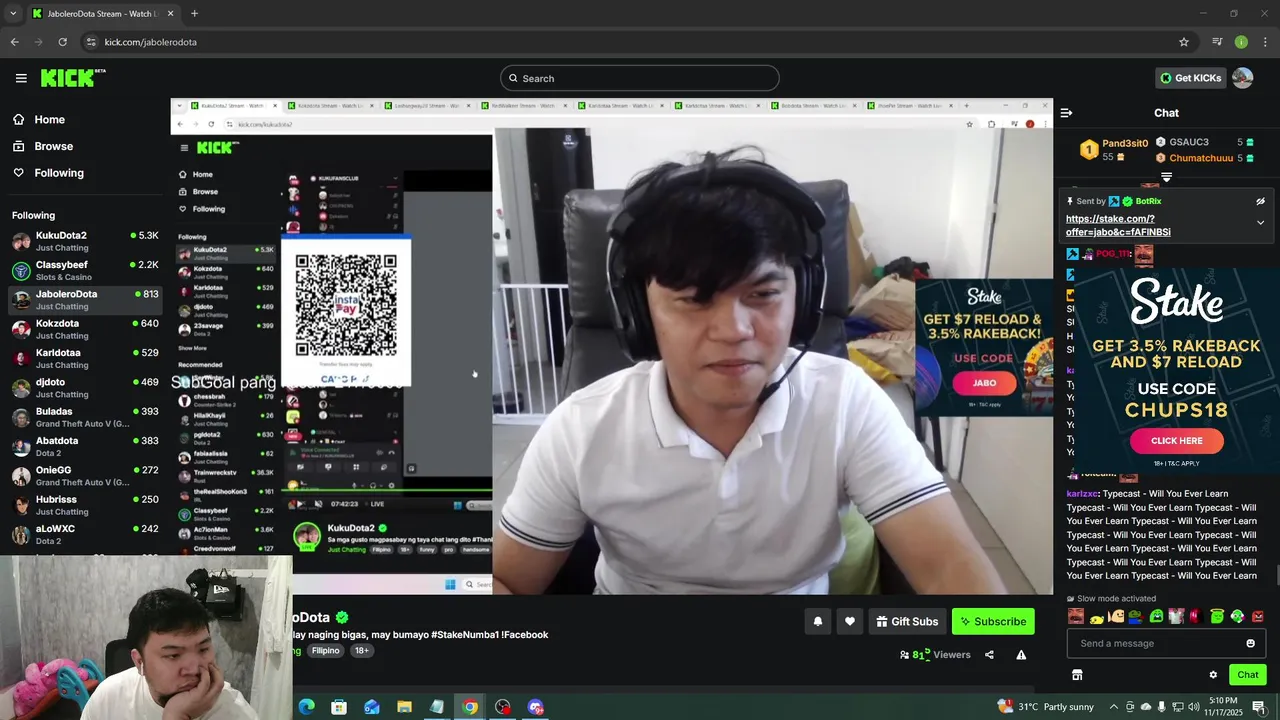The height and width of the screenshot is (720, 1280).
Task: Open Kokzdota channel in sidebar
Action: coord(85,329)
